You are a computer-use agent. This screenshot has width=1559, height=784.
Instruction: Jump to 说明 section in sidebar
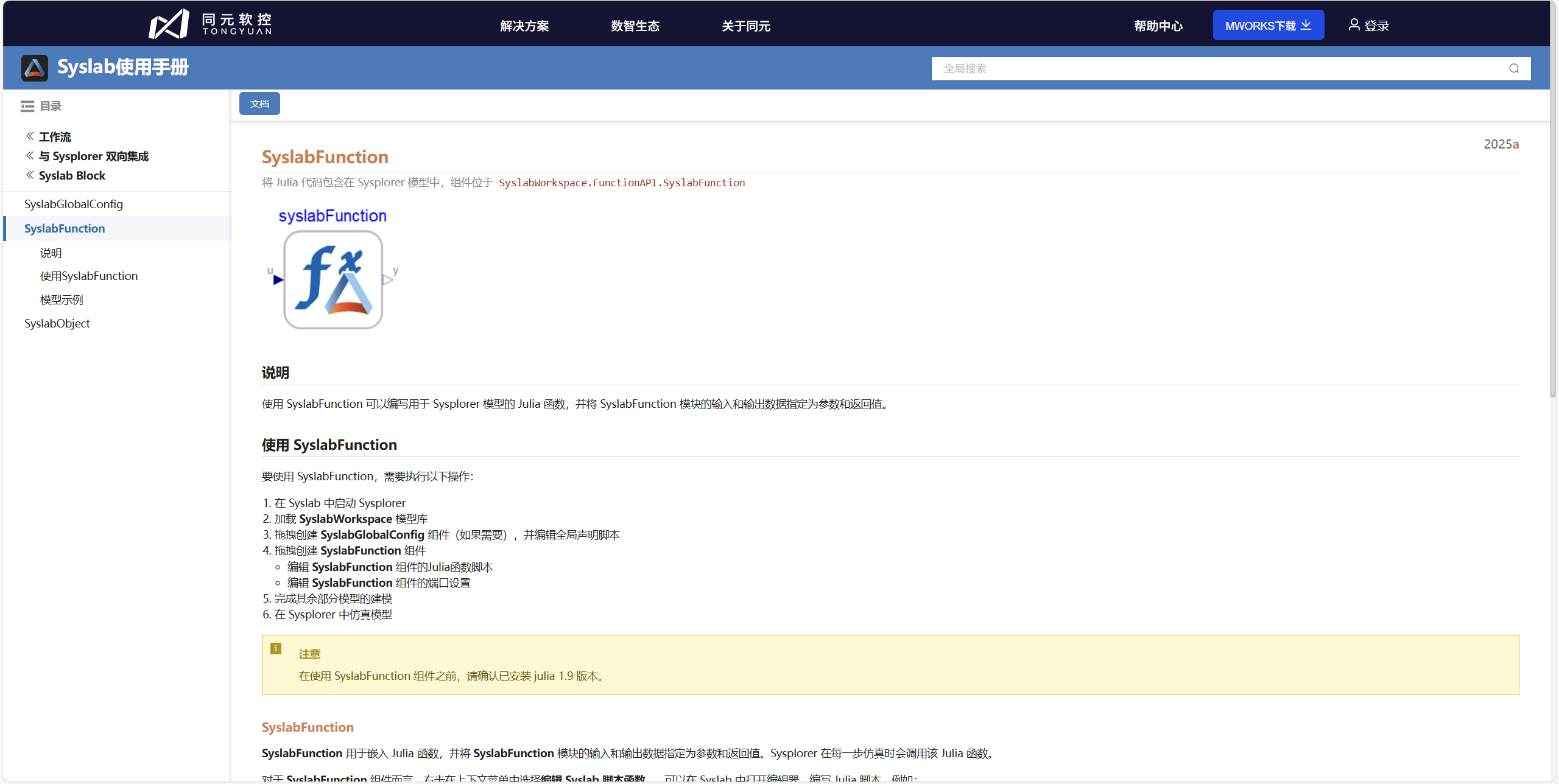pos(51,253)
